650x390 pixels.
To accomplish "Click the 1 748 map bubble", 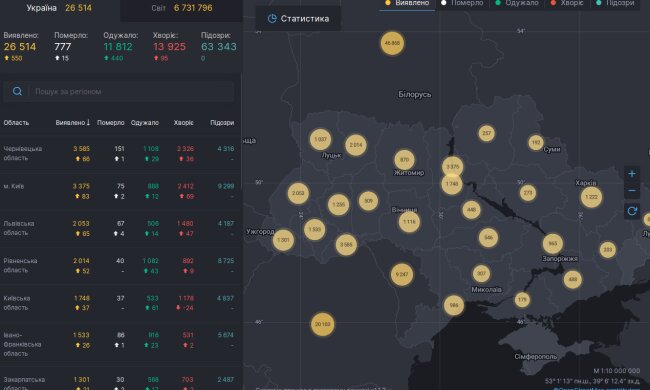I will (x=452, y=184).
